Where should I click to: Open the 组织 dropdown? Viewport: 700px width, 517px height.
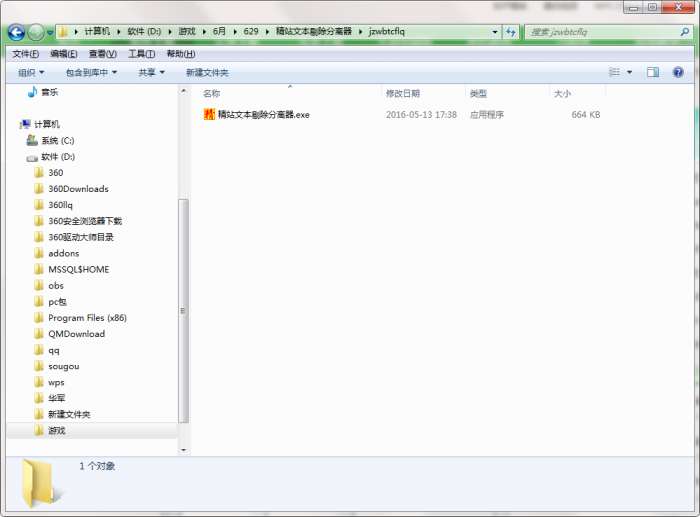click(x=31, y=72)
